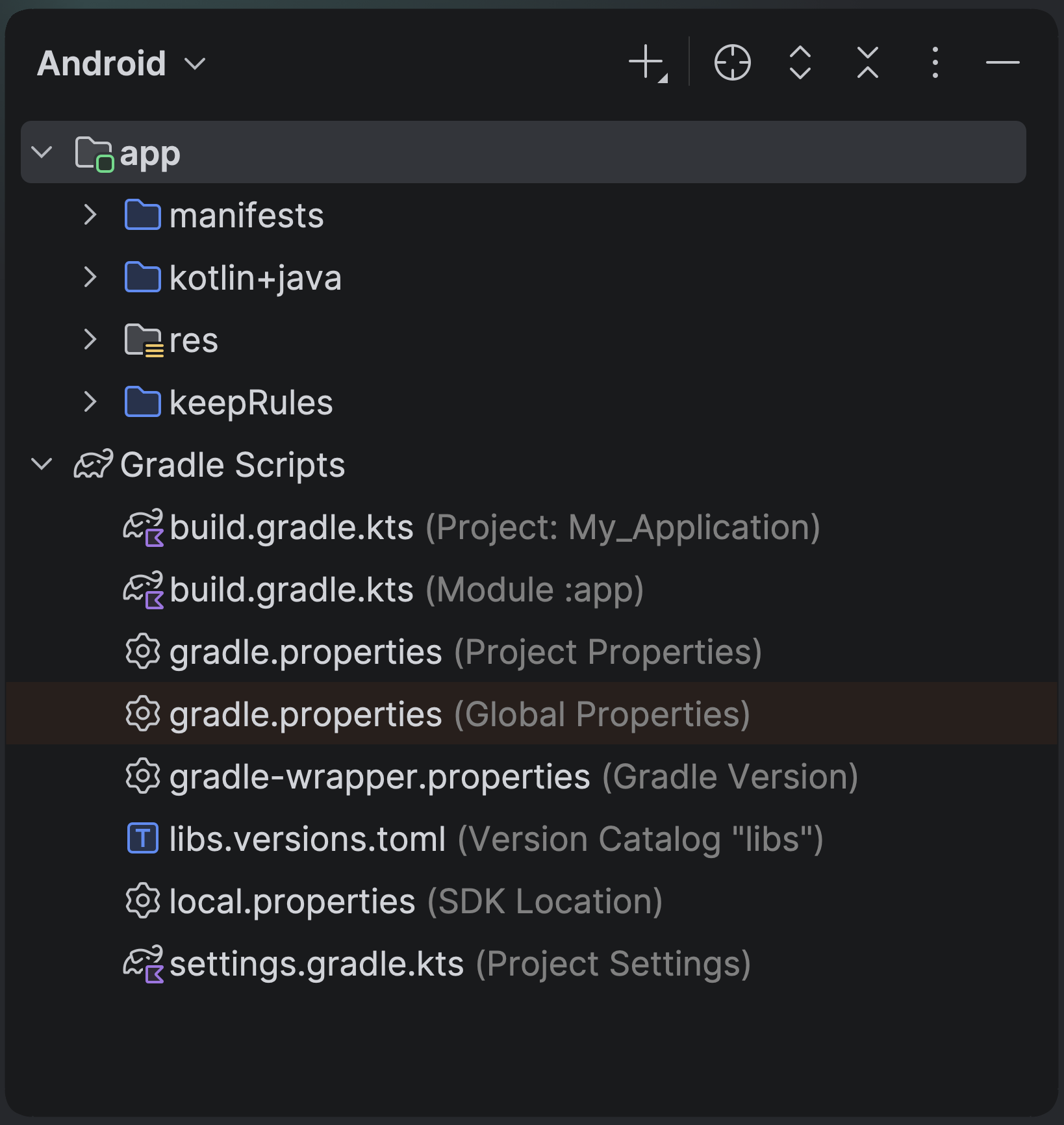
Task: Open build.gradle.kts (Module :app)
Action: (x=407, y=590)
